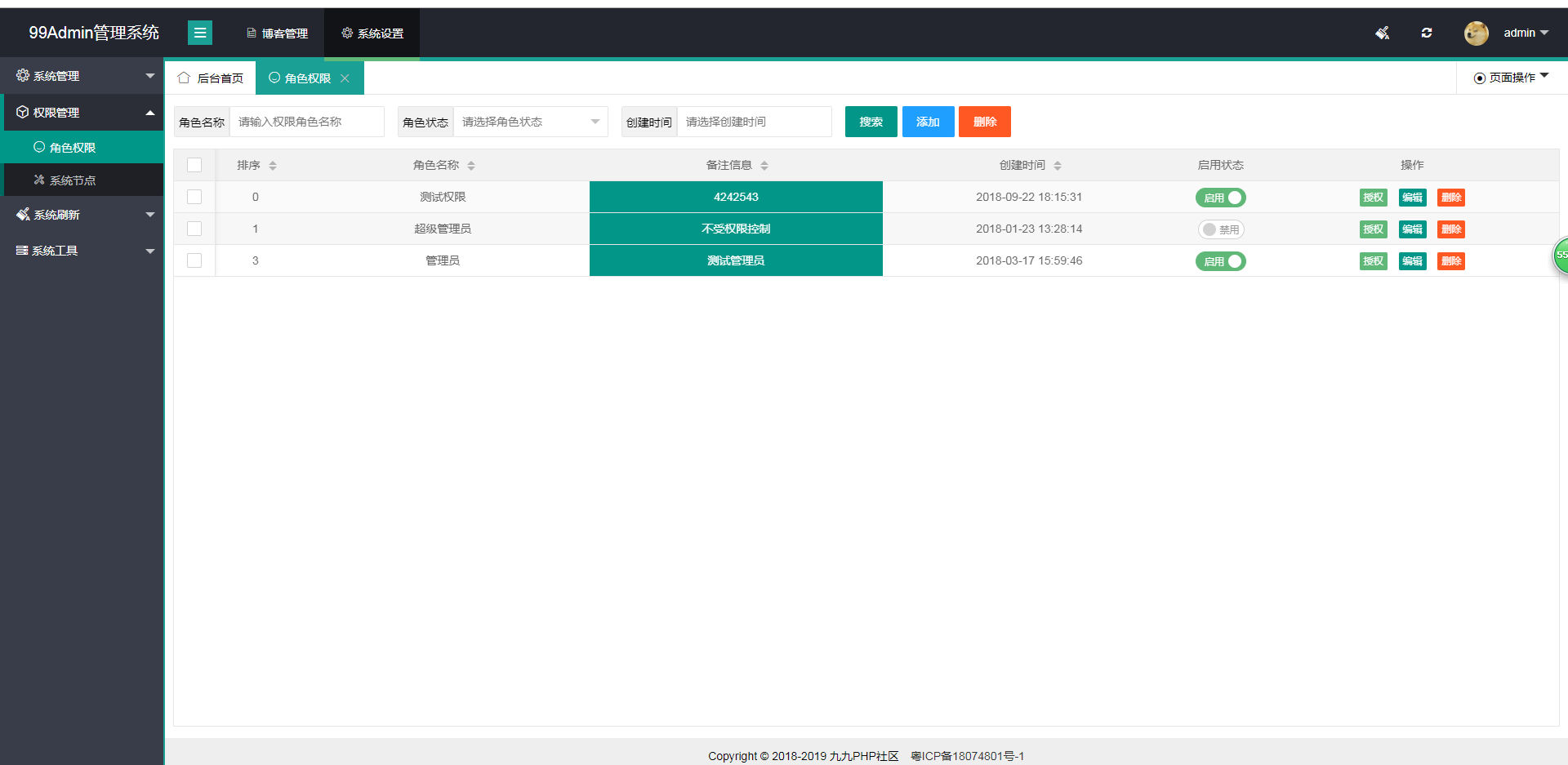Open the 角色状态 dropdown
Screen dimensions: 1568x765
530,122
